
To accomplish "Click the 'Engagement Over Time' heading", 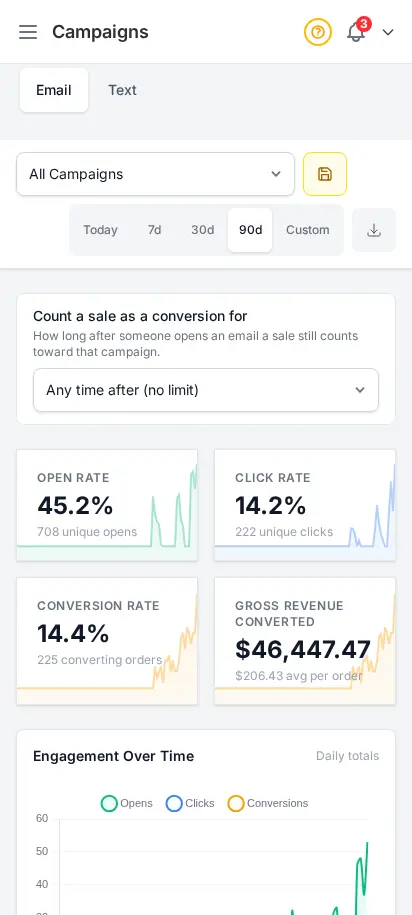I will click(x=114, y=756).
